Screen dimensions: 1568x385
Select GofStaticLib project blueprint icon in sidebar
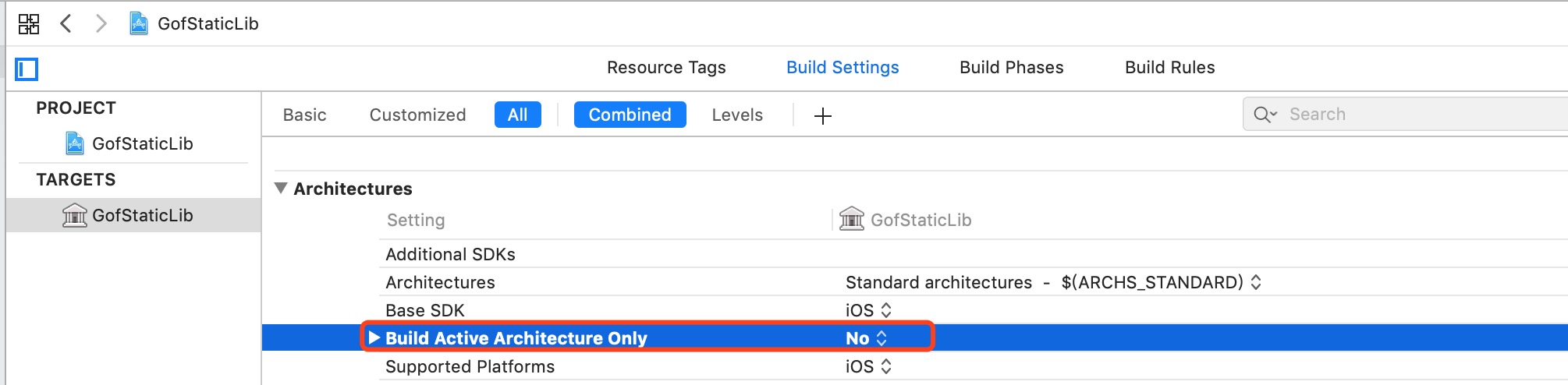coord(75,143)
